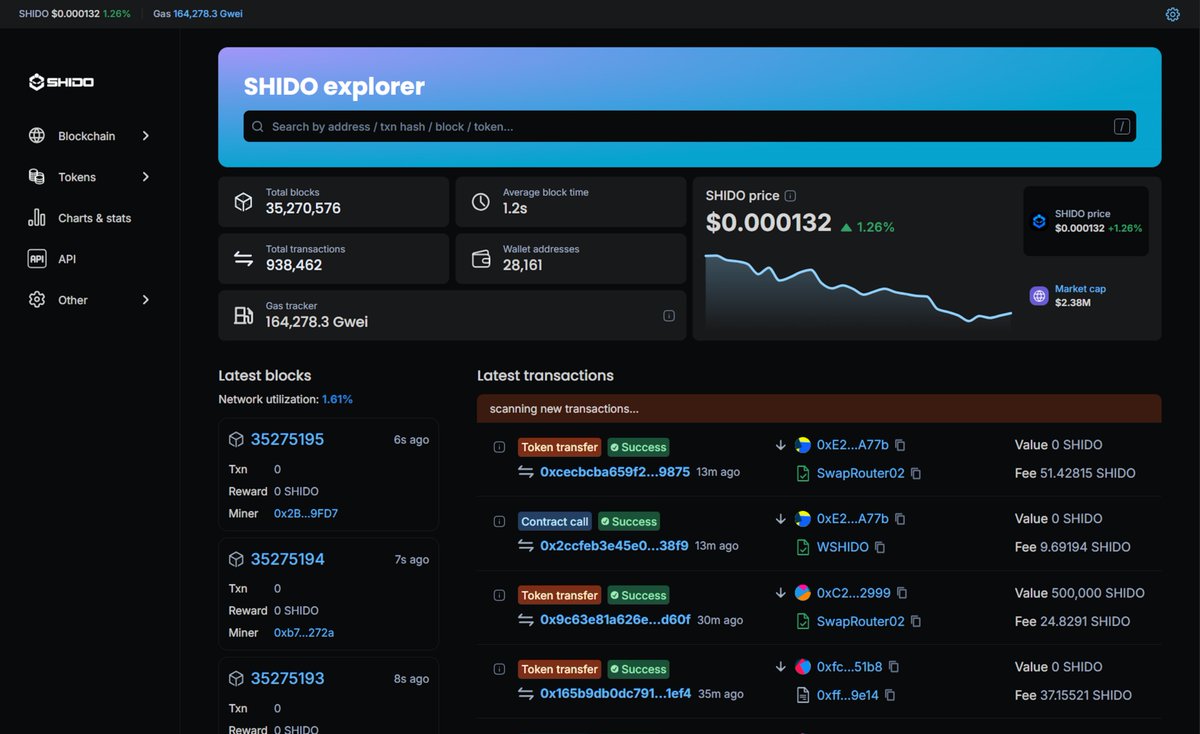
Task: Click the scanning new transactions banner
Action: 819,408
